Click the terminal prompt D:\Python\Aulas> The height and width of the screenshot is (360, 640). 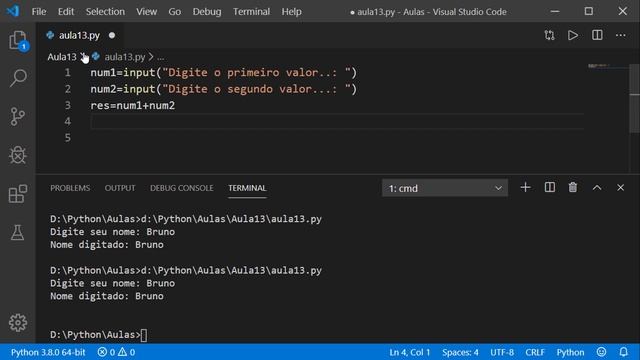click(x=95, y=335)
